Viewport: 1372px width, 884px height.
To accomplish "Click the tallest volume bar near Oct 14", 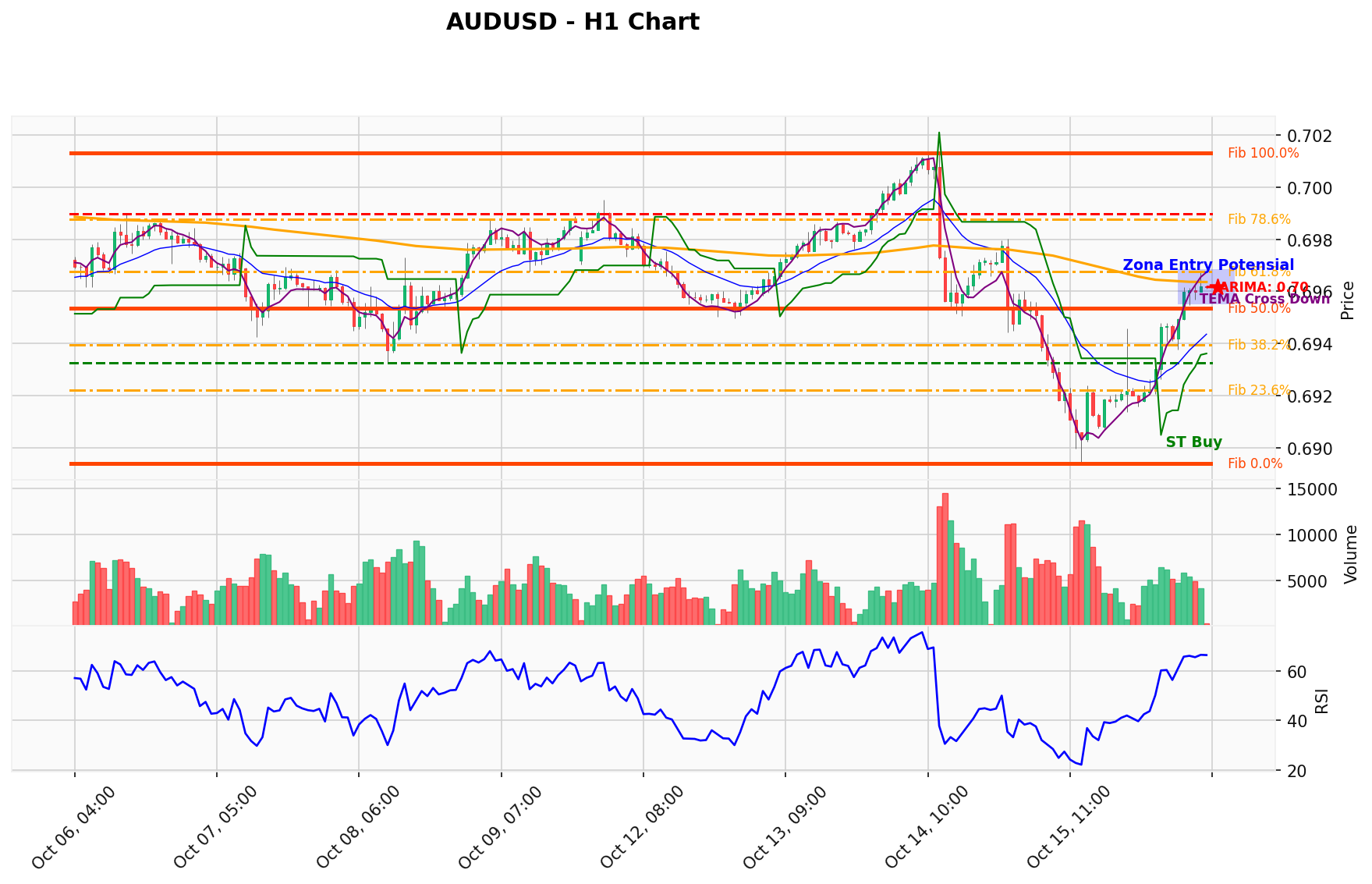I will click(945, 559).
